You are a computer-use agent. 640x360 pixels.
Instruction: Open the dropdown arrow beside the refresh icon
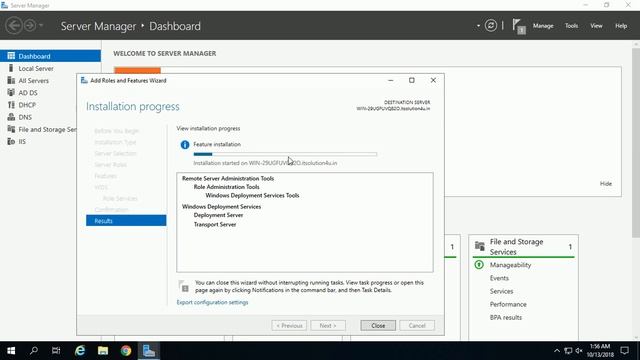tap(478, 26)
